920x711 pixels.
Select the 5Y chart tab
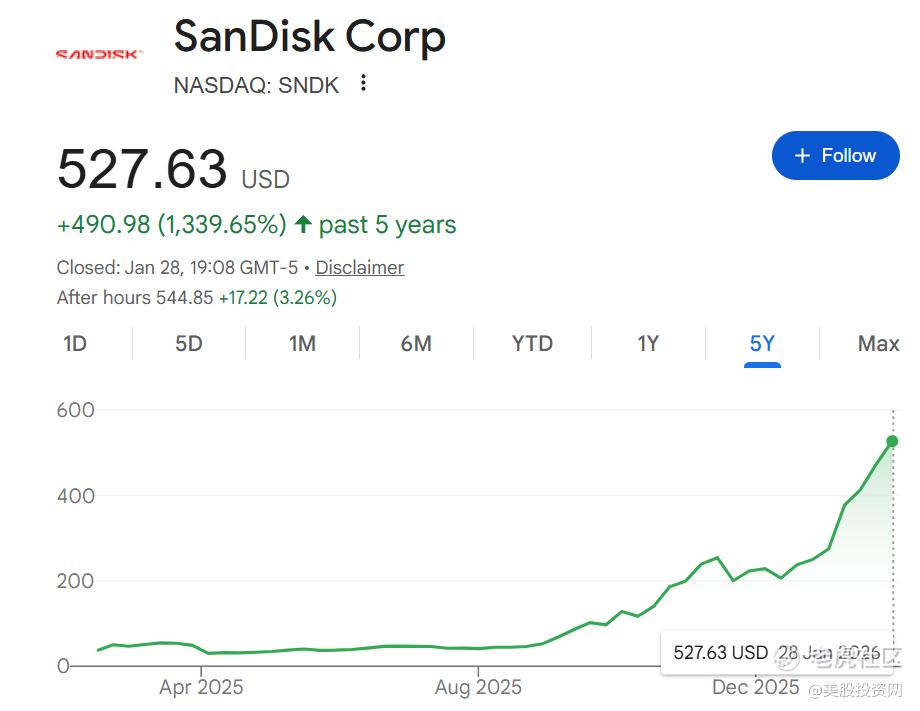(x=762, y=344)
